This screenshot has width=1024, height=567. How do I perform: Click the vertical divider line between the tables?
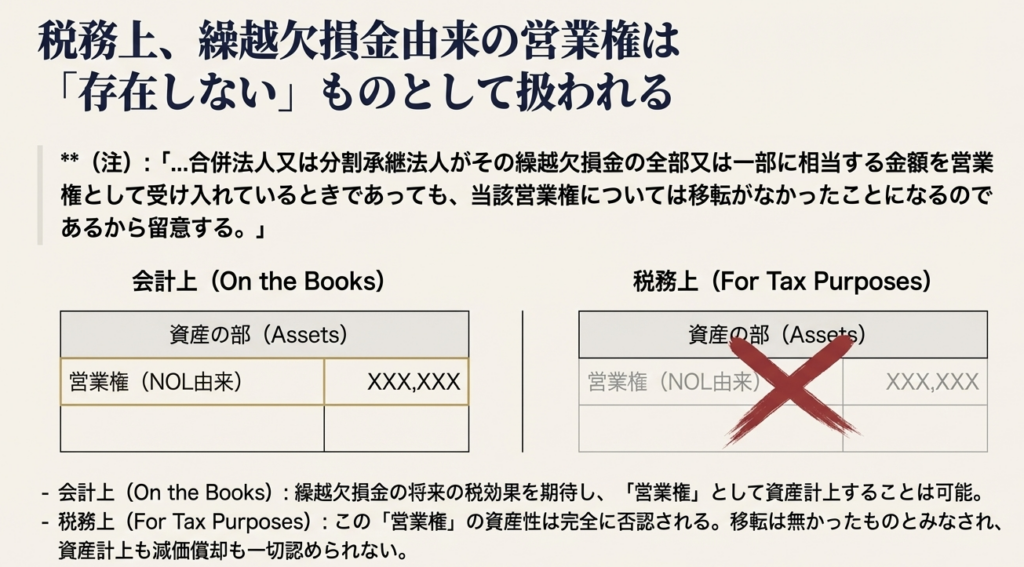tap(524, 380)
